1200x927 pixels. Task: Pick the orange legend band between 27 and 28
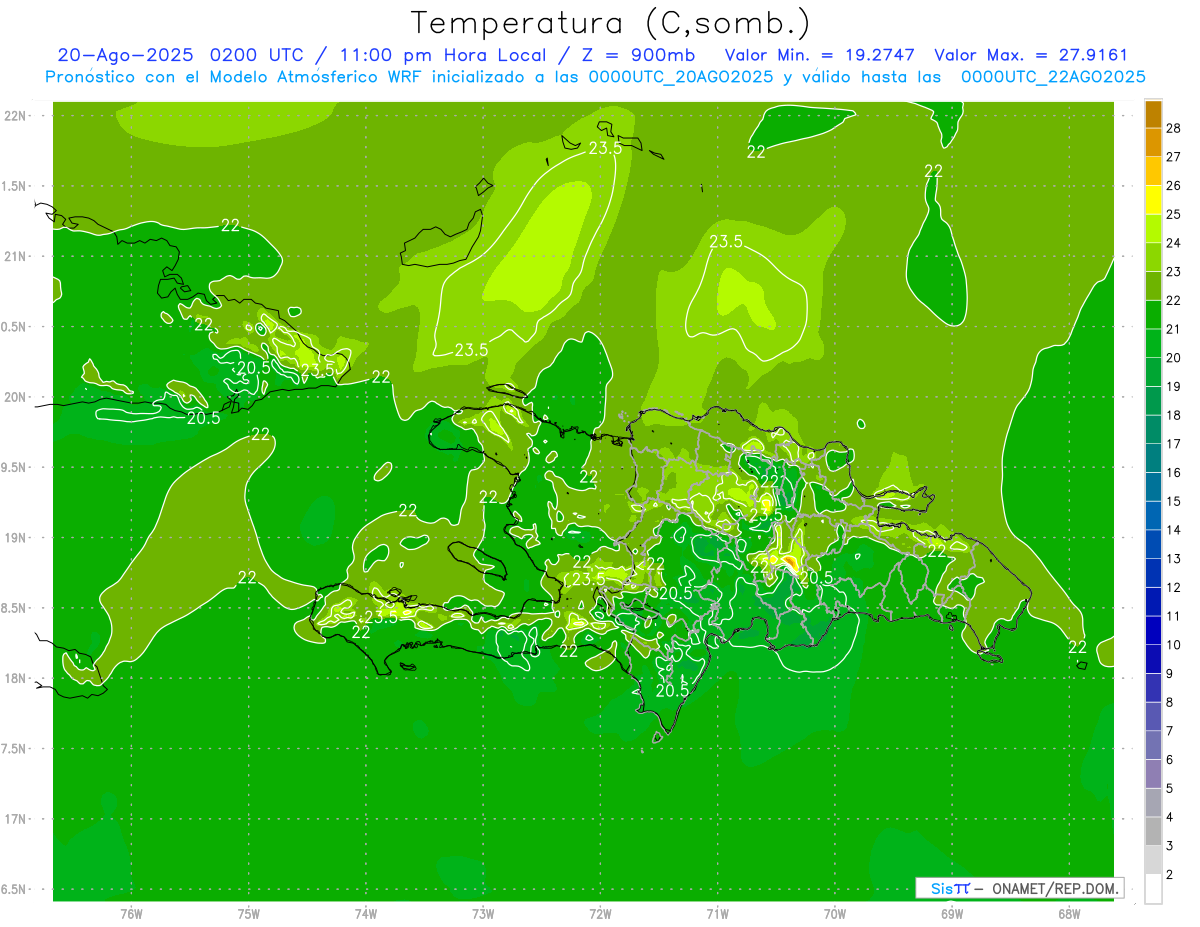pyautogui.click(x=1153, y=142)
